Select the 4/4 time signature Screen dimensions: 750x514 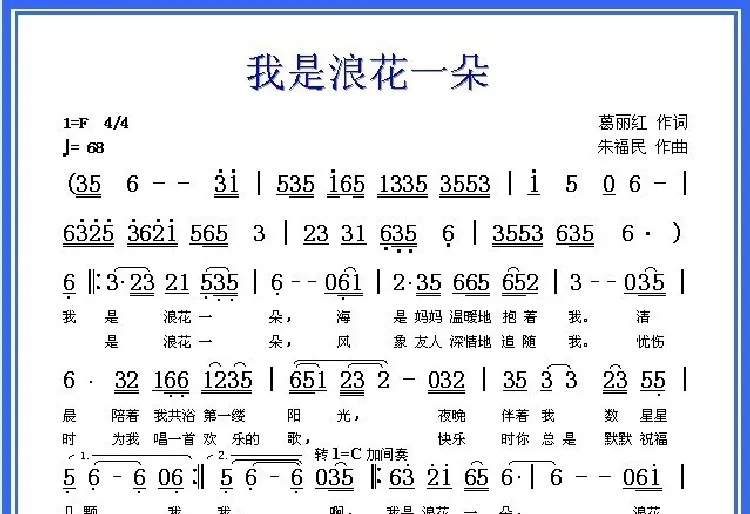(116, 123)
